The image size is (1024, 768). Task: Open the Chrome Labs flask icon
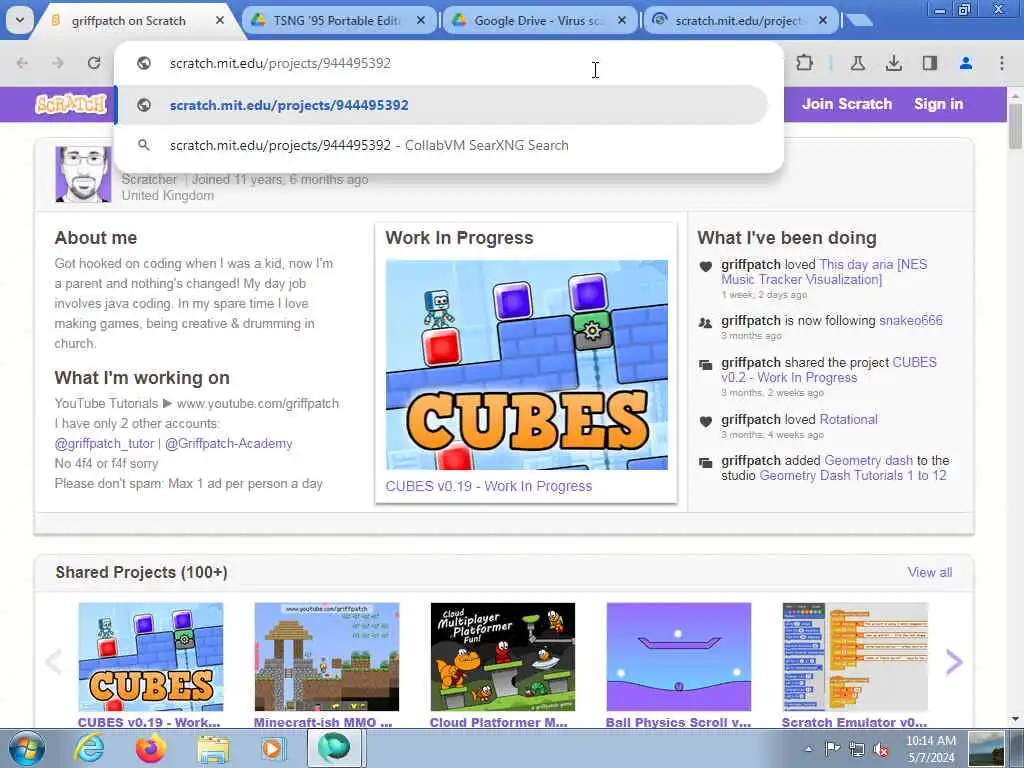857,63
